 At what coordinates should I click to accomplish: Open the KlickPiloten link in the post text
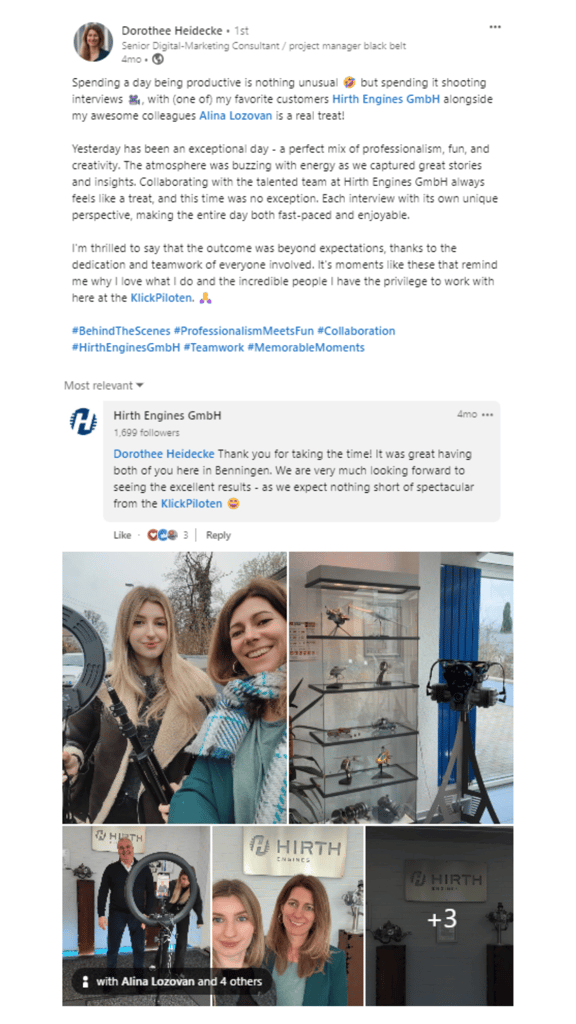162,298
